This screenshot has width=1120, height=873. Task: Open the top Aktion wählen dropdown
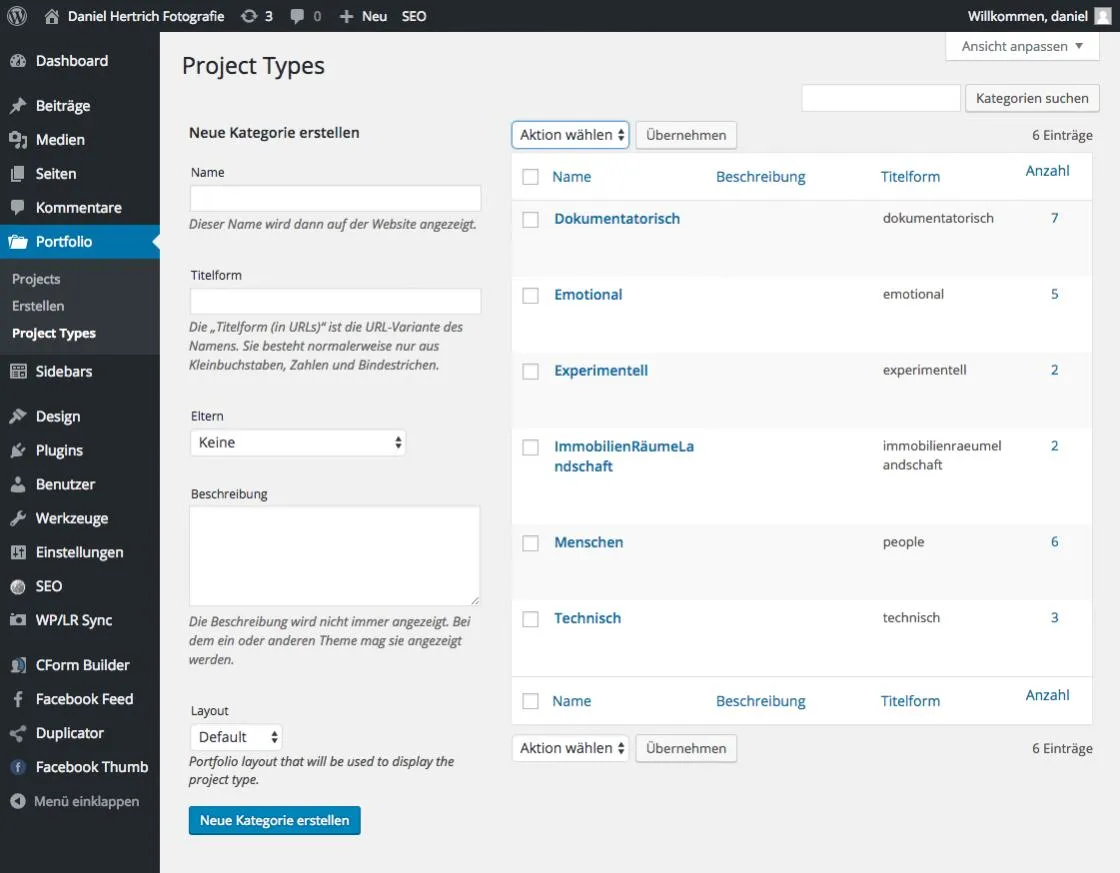coord(570,135)
